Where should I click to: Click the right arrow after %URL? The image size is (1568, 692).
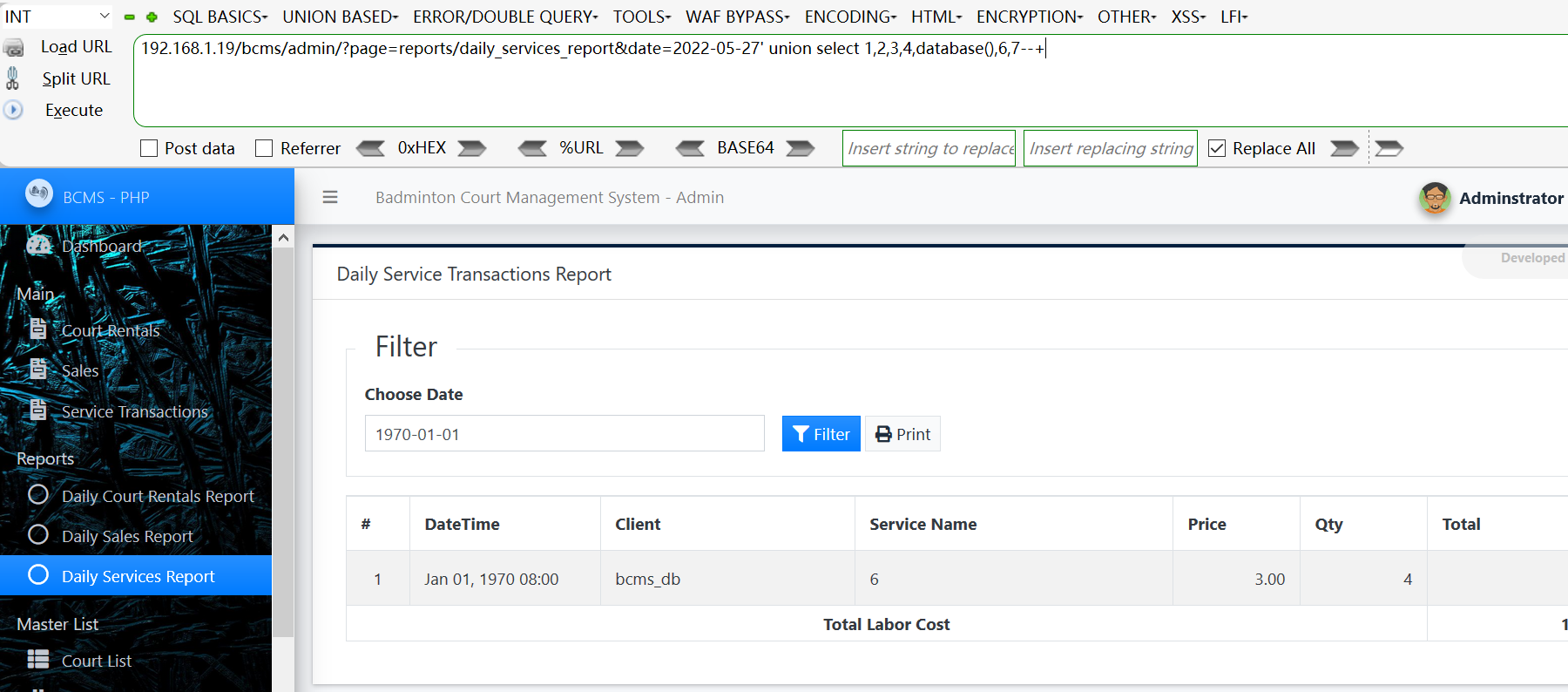point(630,148)
